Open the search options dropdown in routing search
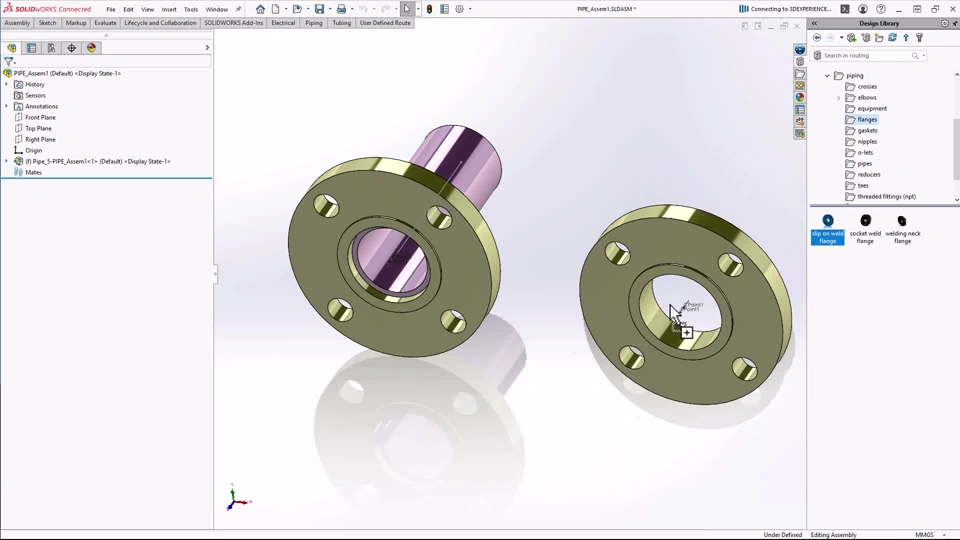 [924, 56]
